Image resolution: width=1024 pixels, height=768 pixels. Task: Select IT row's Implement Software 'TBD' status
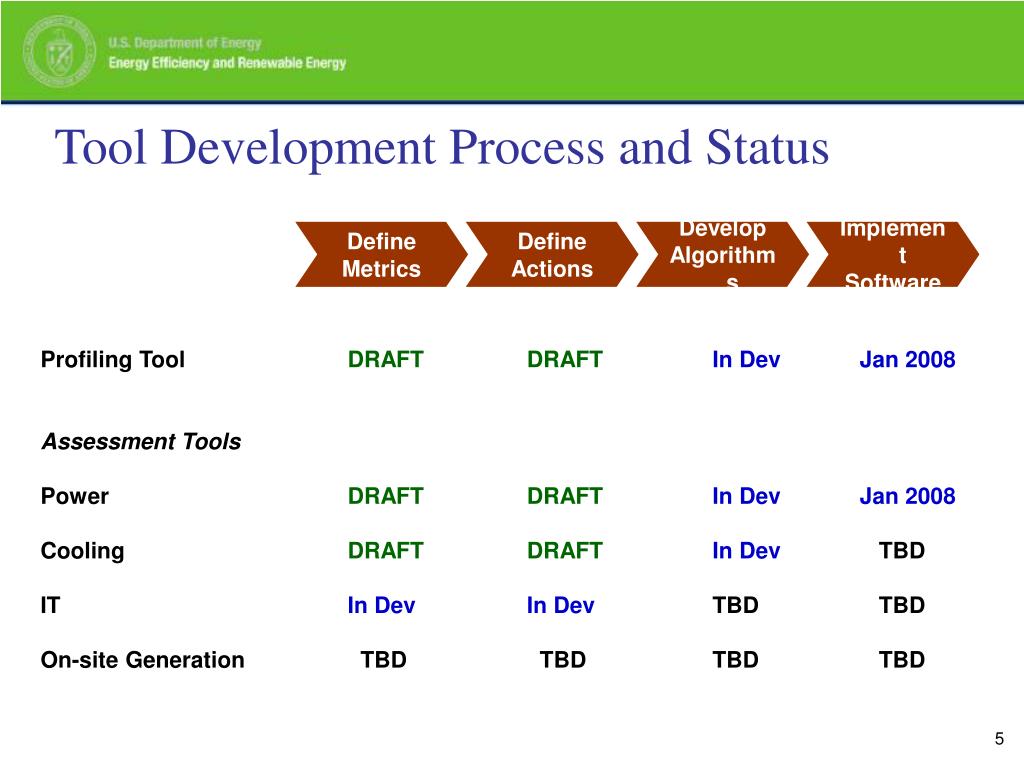point(902,605)
